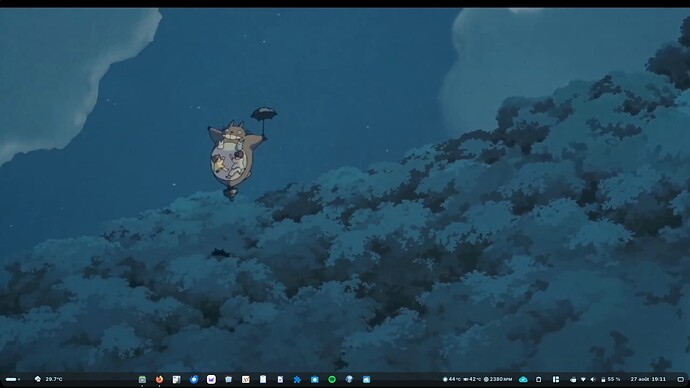The height and width of the screenshot is (388, 690).
Task: Open the blue extensions puzzle icon
Action: click(297, 379)
